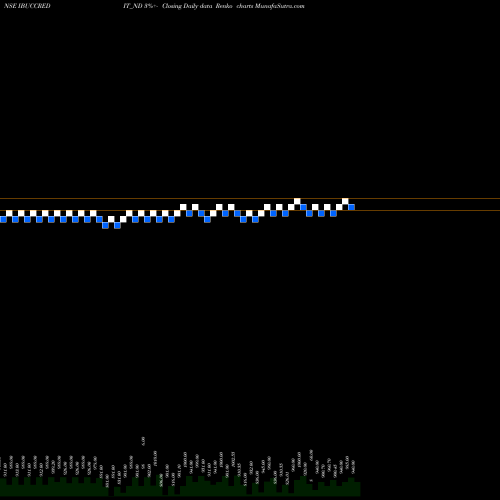Click the 'Closing Daily data' header text
The width and height of the screenshot is (500, 500).
coord(187,6)
